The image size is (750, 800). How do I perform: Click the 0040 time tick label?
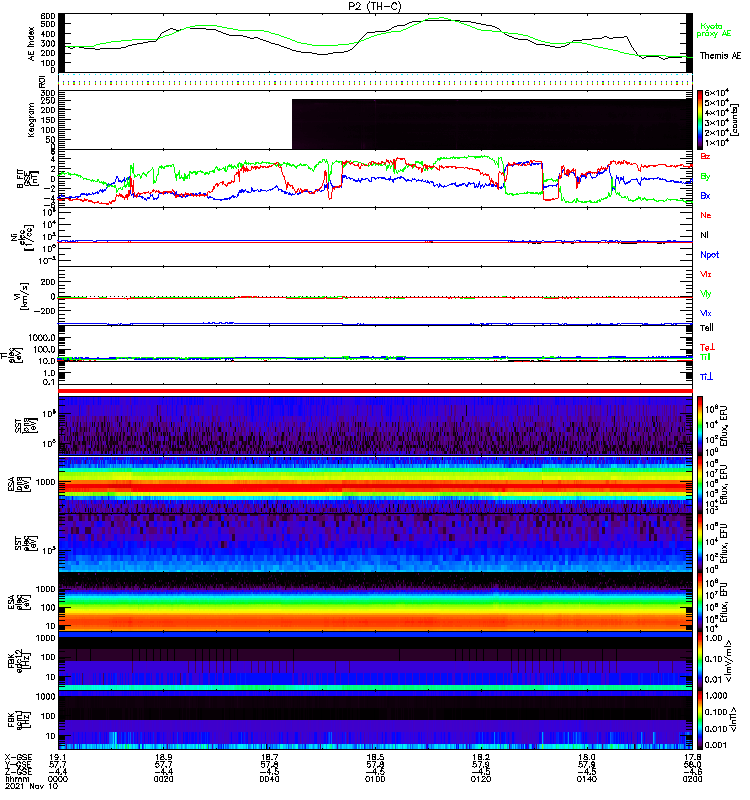point(269,779)
